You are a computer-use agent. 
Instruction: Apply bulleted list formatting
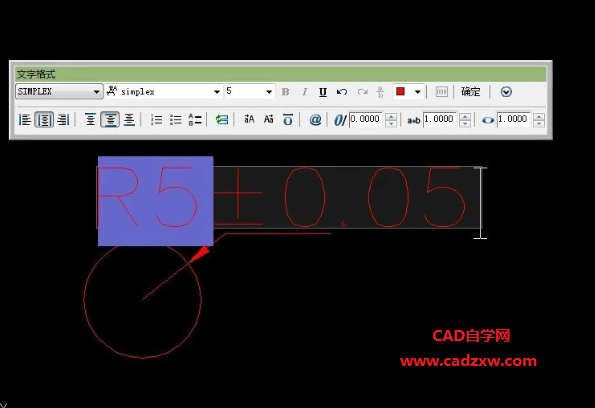[x=175, y=120]
